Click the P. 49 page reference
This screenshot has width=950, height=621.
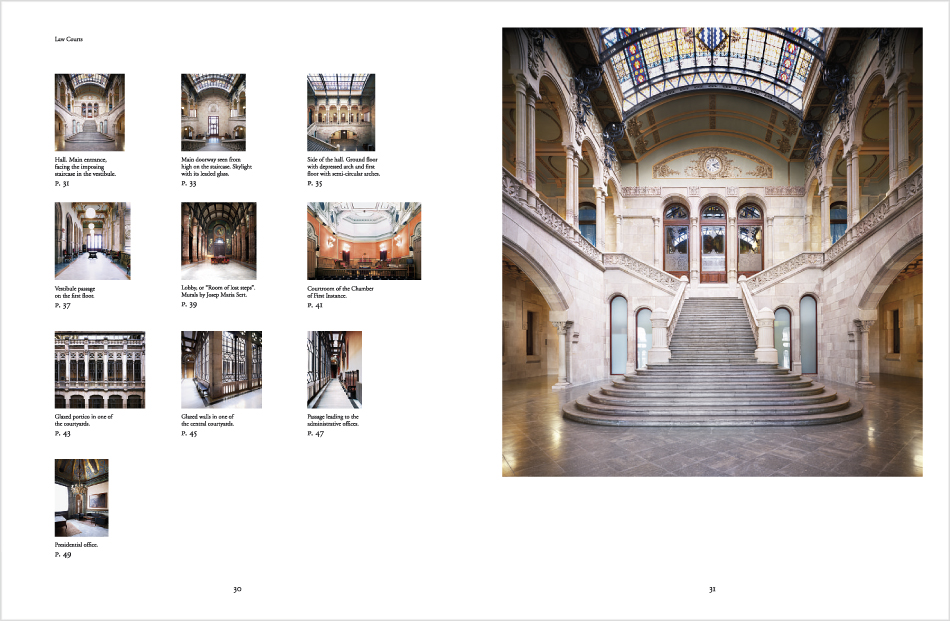click(63, 554)
